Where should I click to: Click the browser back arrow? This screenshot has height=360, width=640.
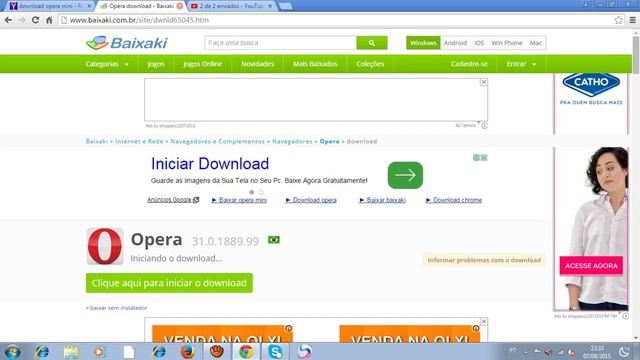pos(8,20)
